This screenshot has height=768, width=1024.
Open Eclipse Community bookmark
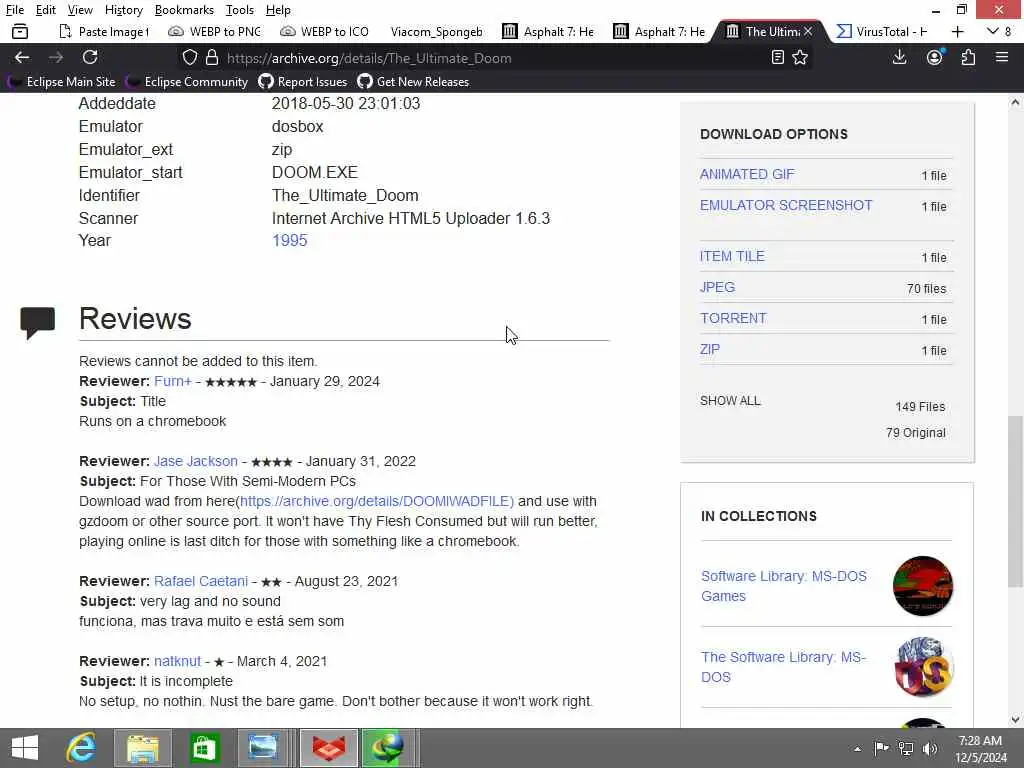188,82
